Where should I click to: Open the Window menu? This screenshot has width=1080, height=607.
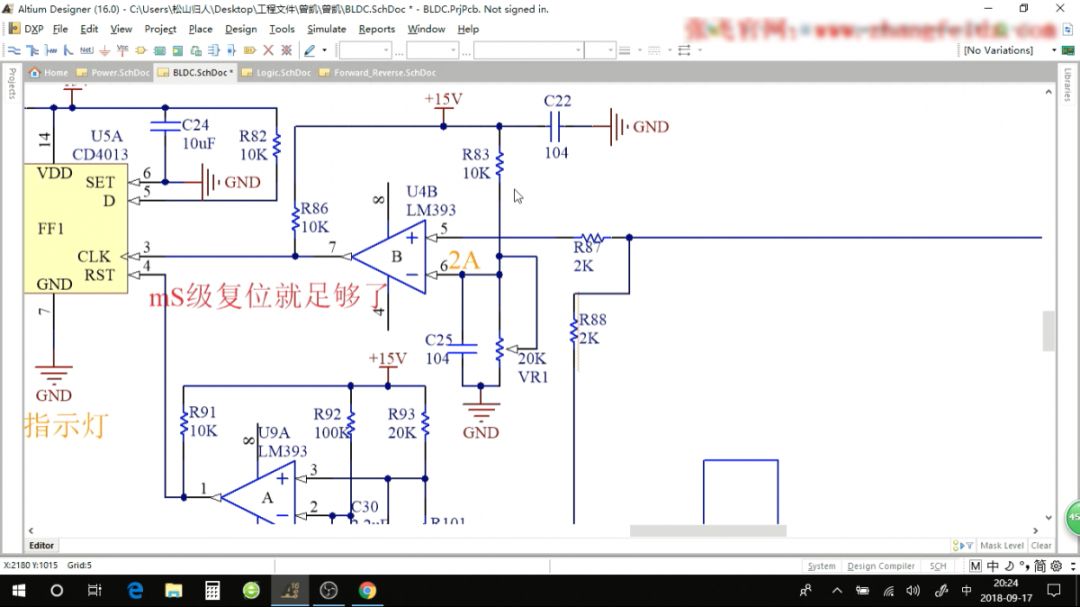coord(426,29)
